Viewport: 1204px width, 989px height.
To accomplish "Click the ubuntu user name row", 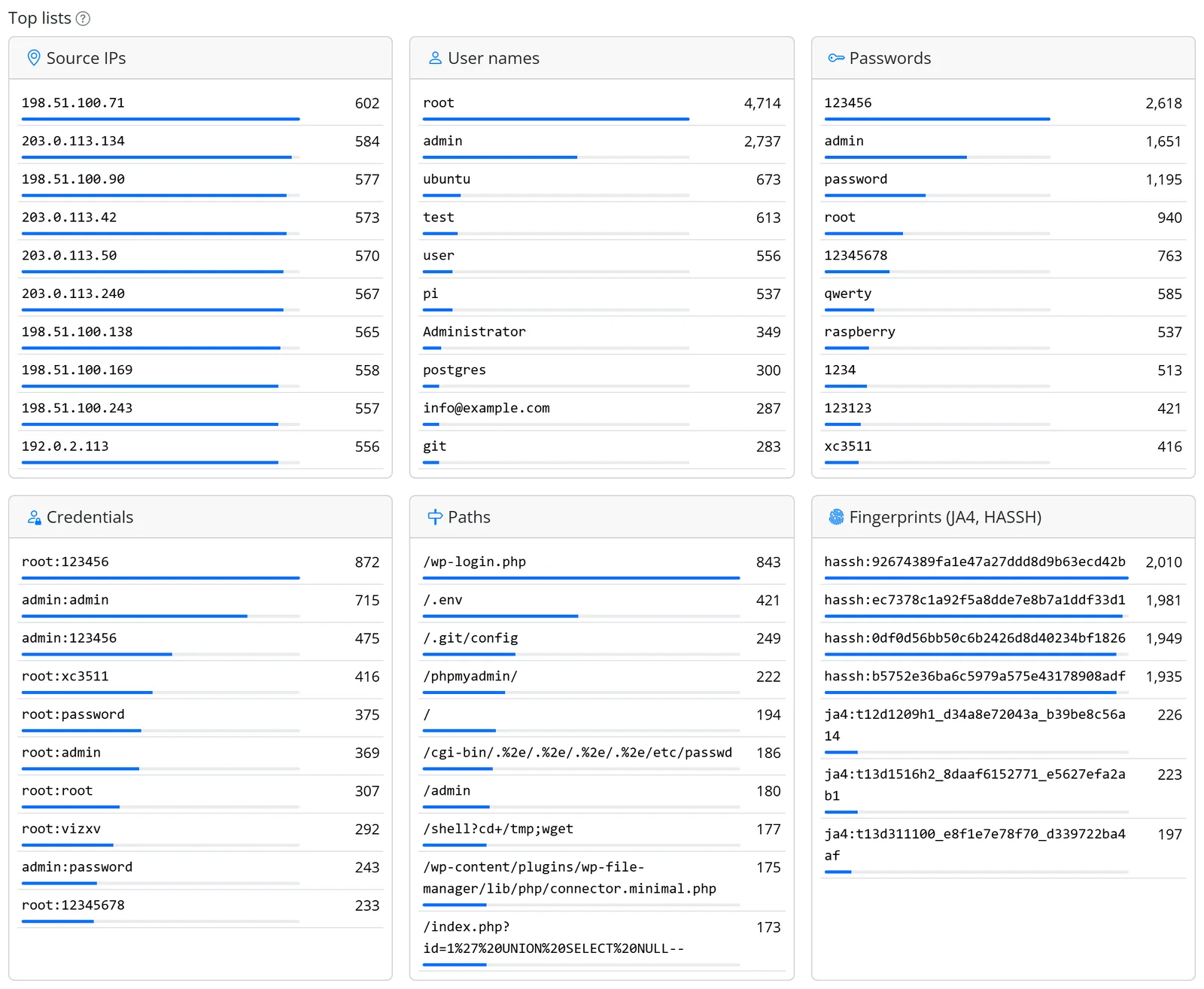I will (602, 182).
